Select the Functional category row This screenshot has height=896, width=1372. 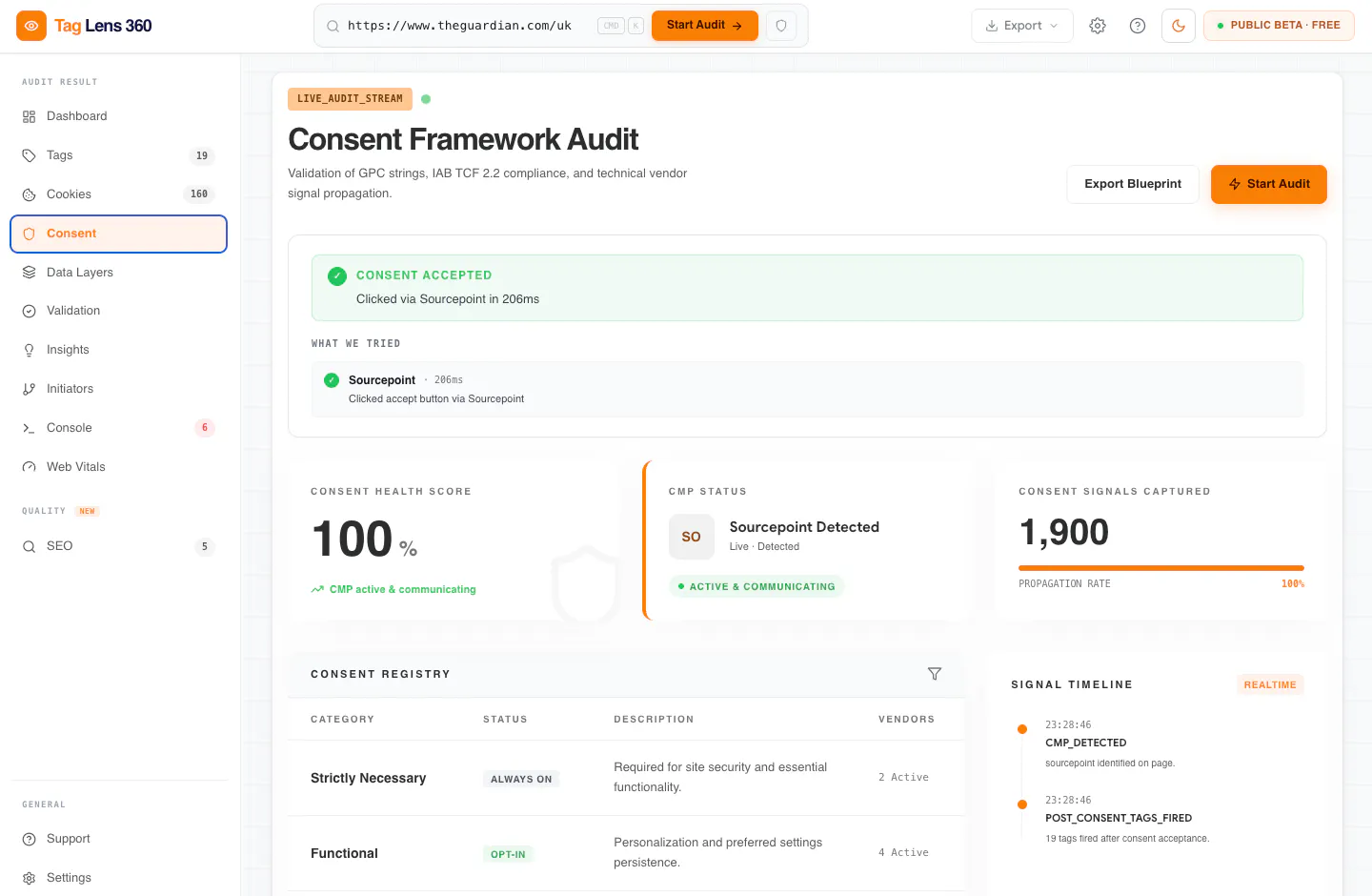pos(626,853)
